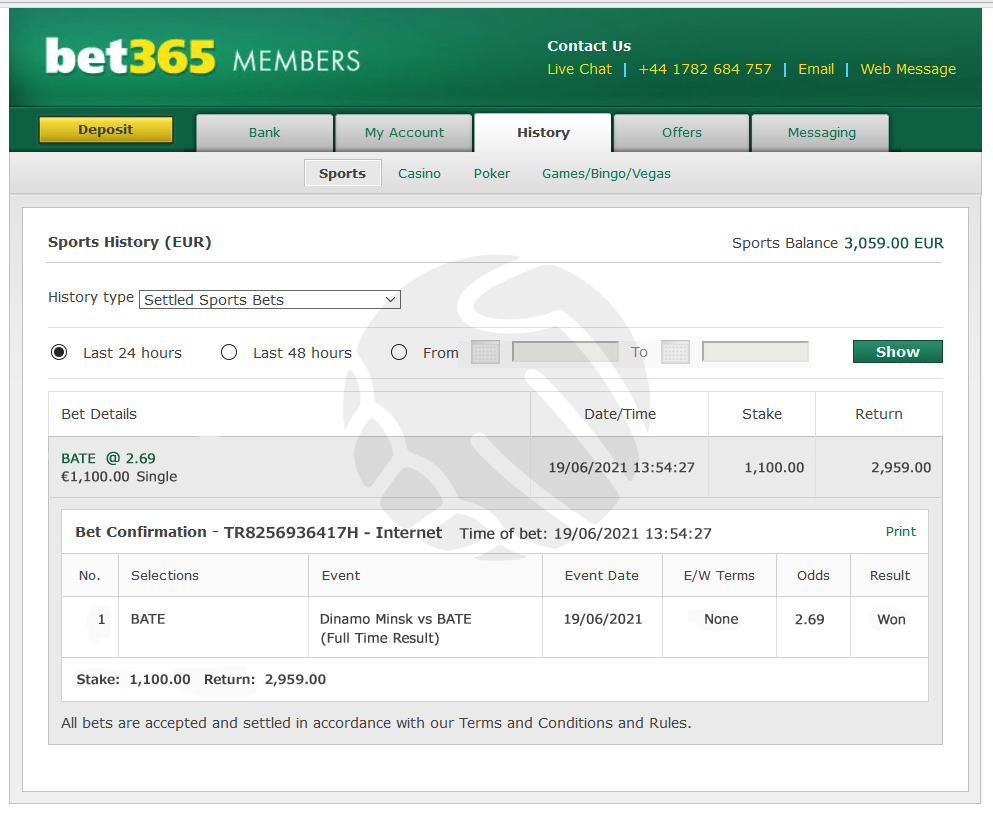Click the bet365 Members logo
993x815 pixels.
click(x=203, y=58)
